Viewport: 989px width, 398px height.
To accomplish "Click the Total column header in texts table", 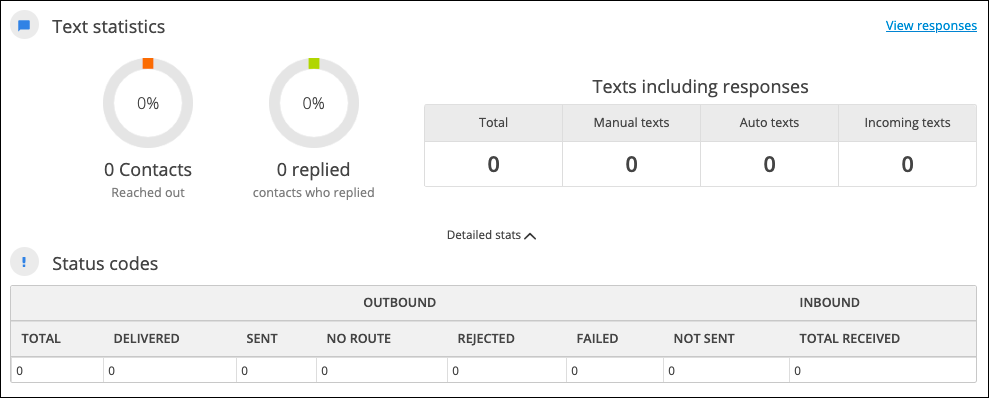I will coord(493,123).
